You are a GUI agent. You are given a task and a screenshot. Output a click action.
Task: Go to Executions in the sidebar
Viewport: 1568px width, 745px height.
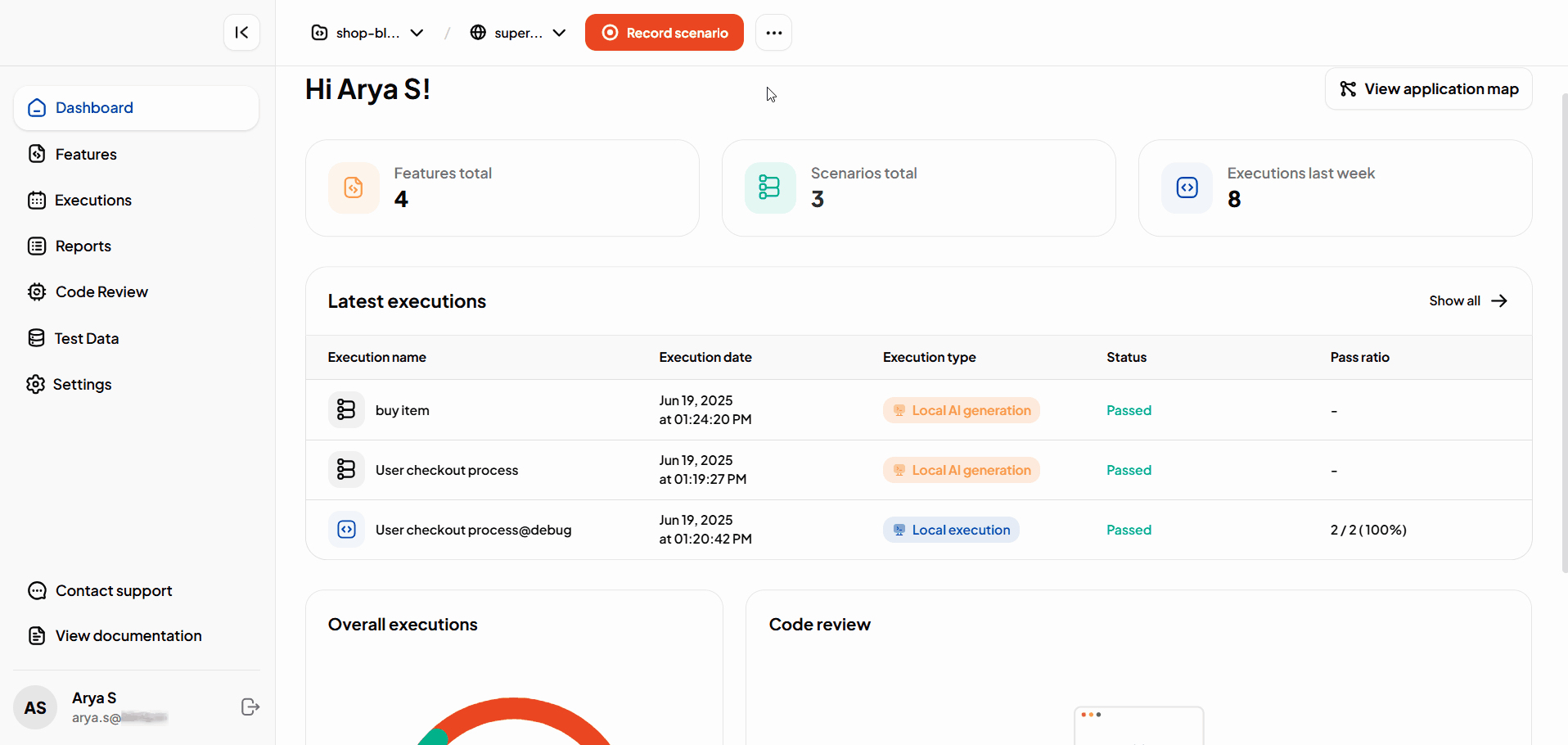pos(92,201)
